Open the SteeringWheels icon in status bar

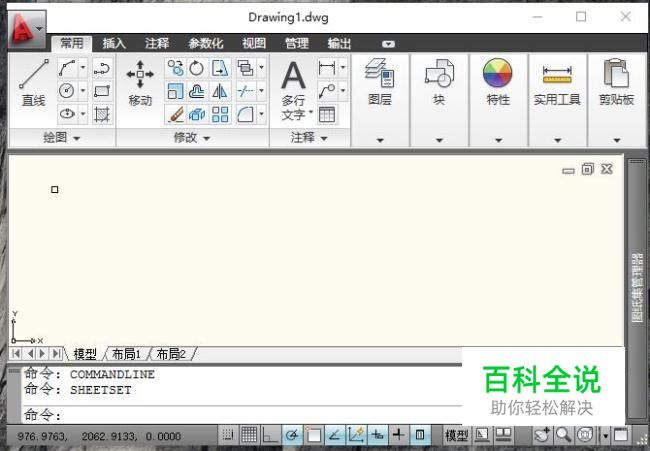585,434
